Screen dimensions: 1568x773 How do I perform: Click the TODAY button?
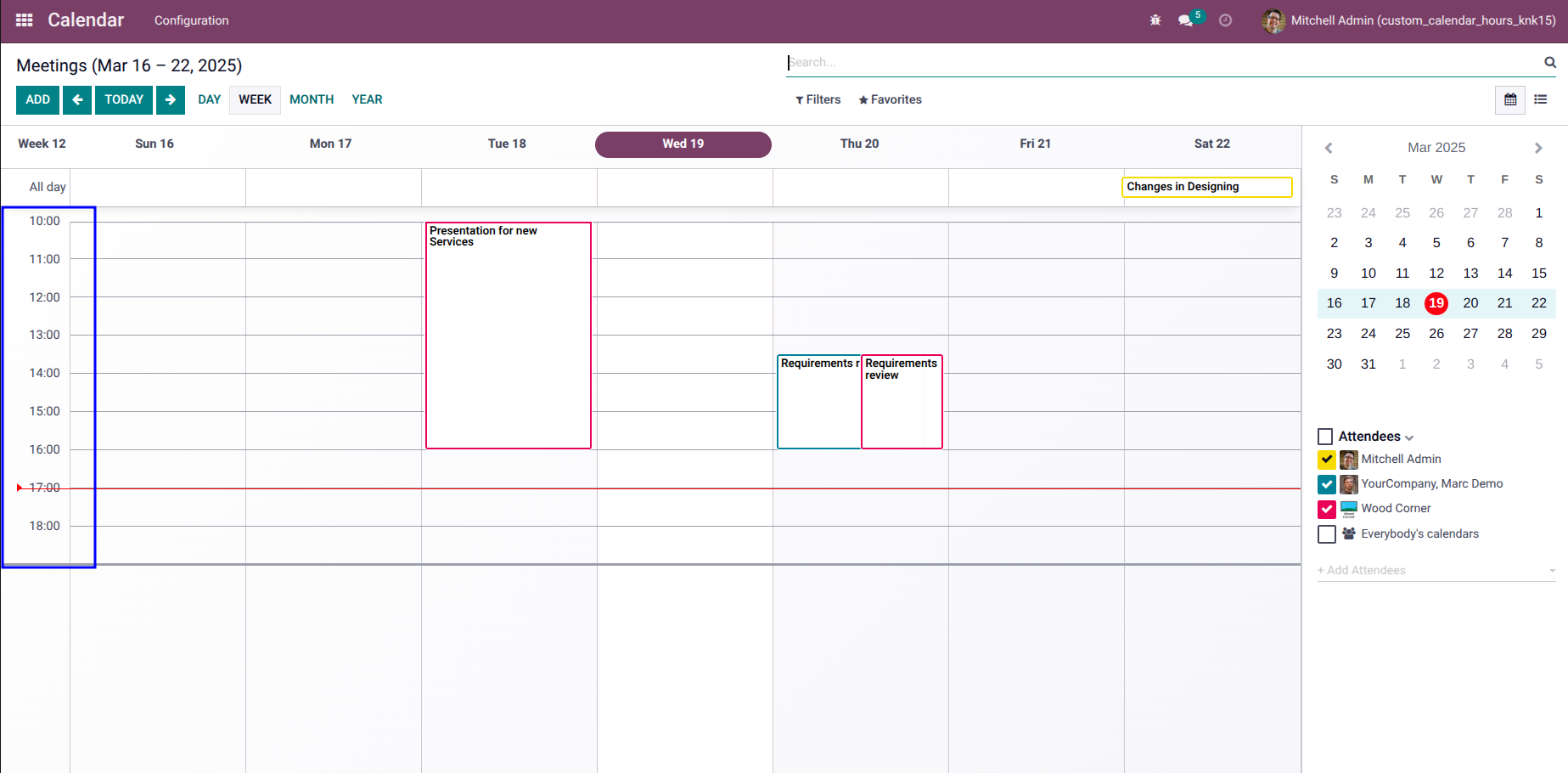point(124,99)
